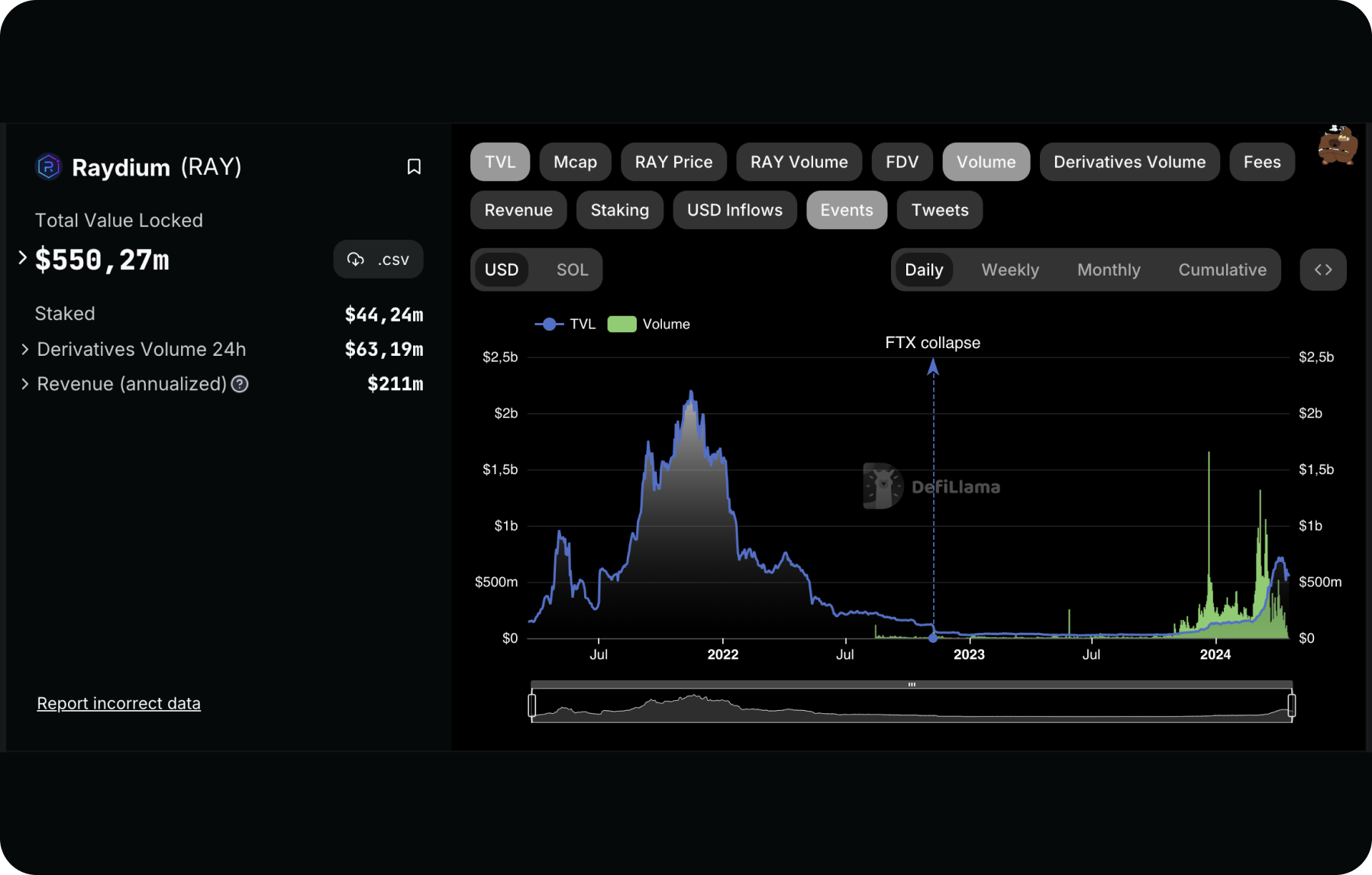Enable the Mcap chart series

[575, 162]
